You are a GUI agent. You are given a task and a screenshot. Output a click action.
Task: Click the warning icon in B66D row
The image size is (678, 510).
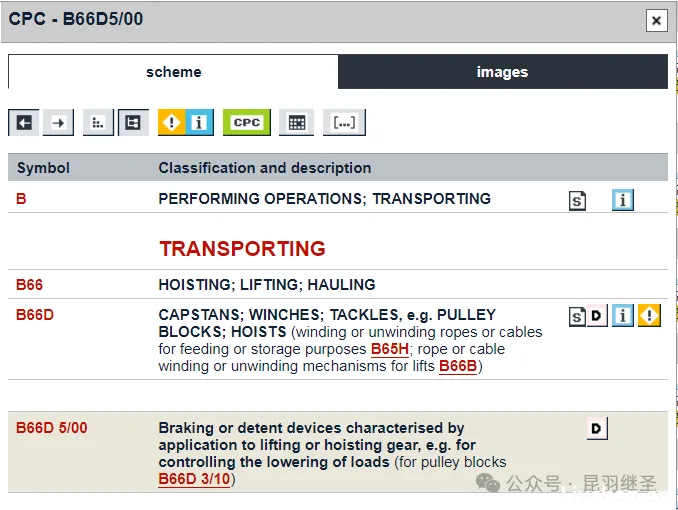click(x=650, y=317)
